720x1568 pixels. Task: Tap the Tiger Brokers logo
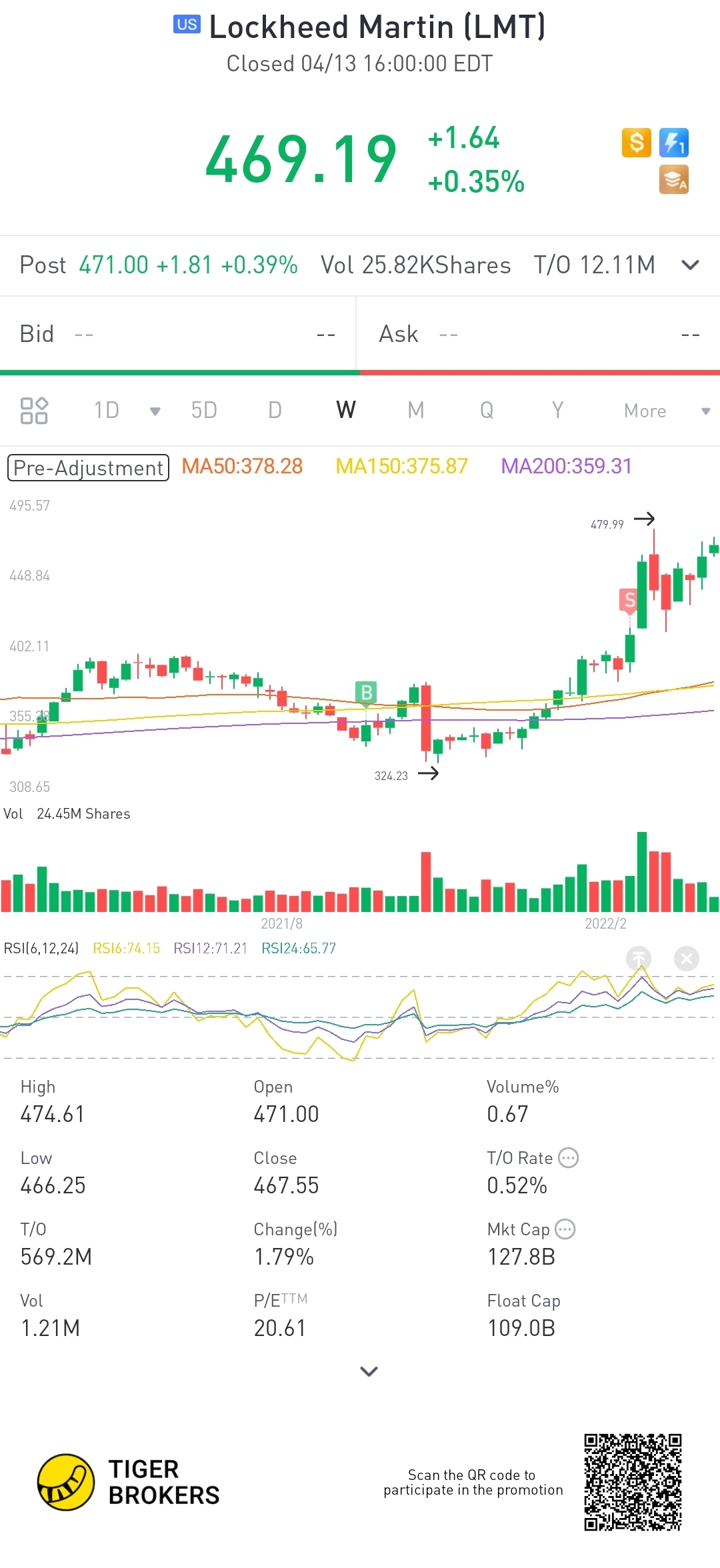(x=128, y=1482)
